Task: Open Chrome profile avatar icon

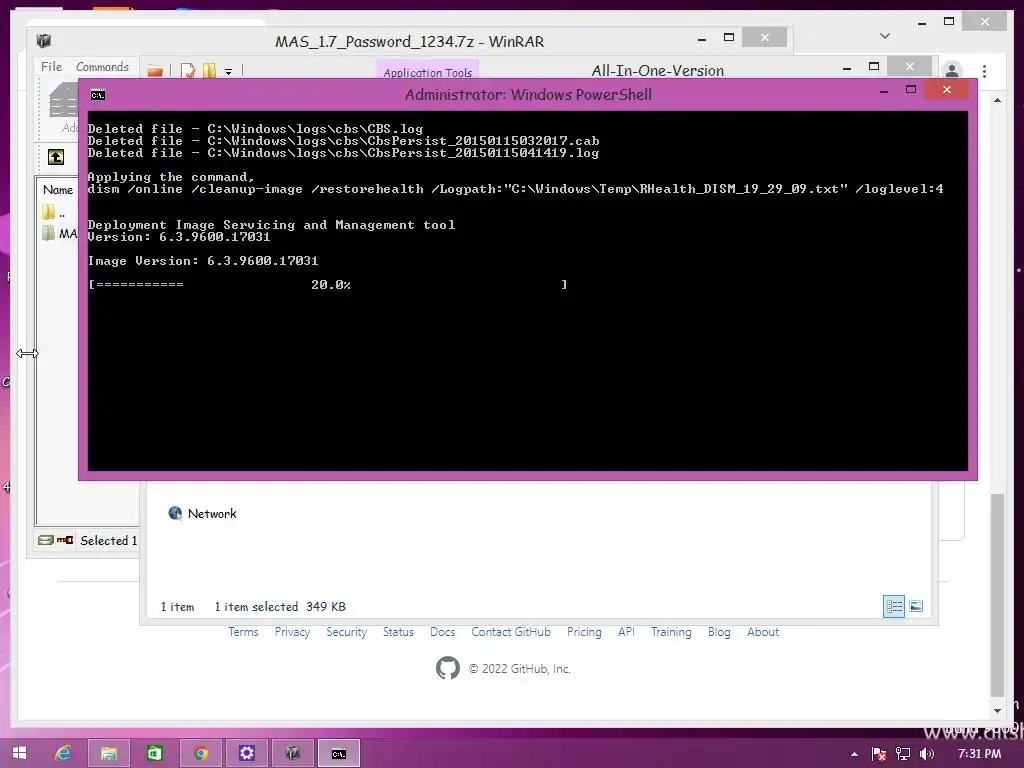Action: [x=952, y=71]
